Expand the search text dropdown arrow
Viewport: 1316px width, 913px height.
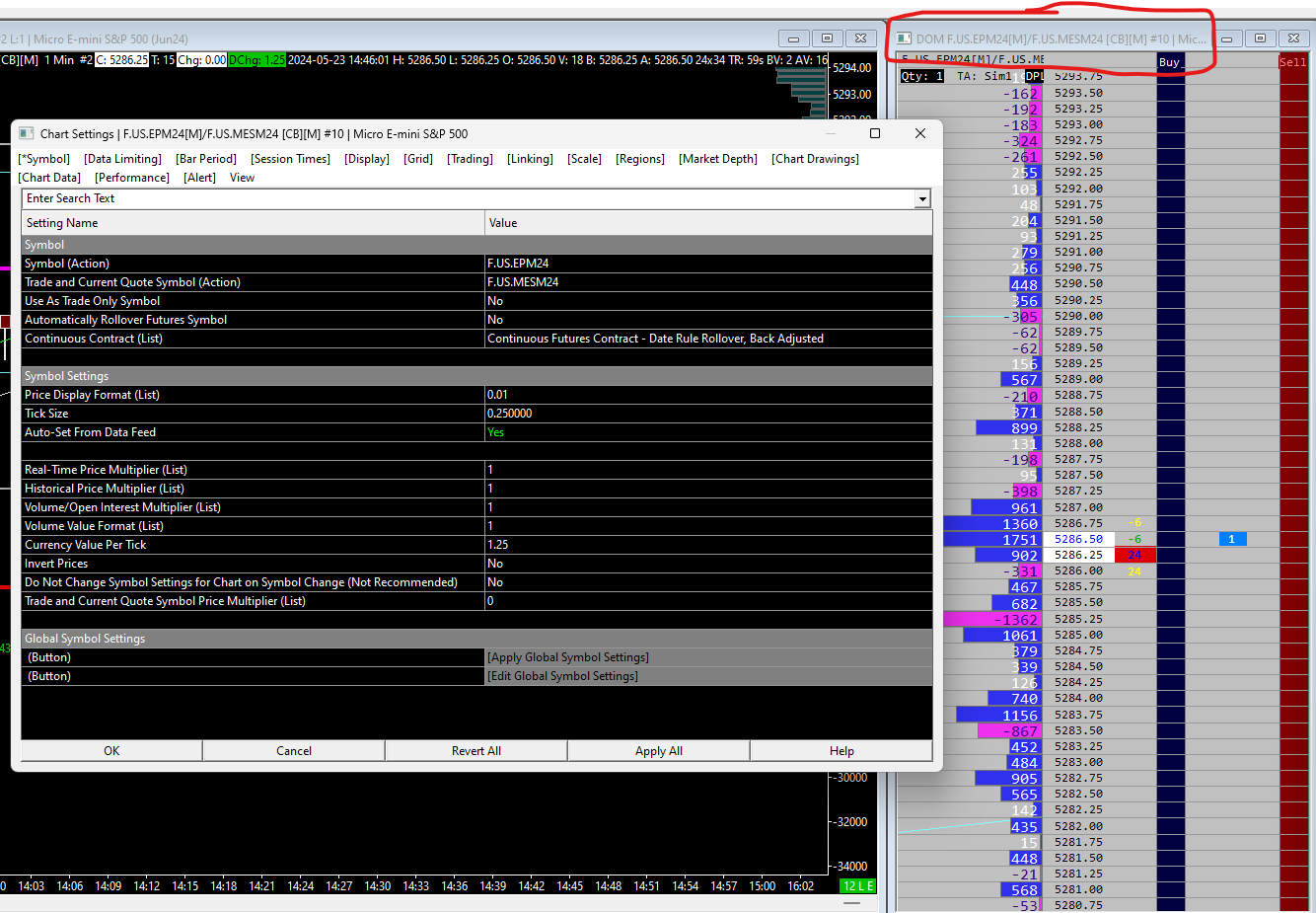923,199
